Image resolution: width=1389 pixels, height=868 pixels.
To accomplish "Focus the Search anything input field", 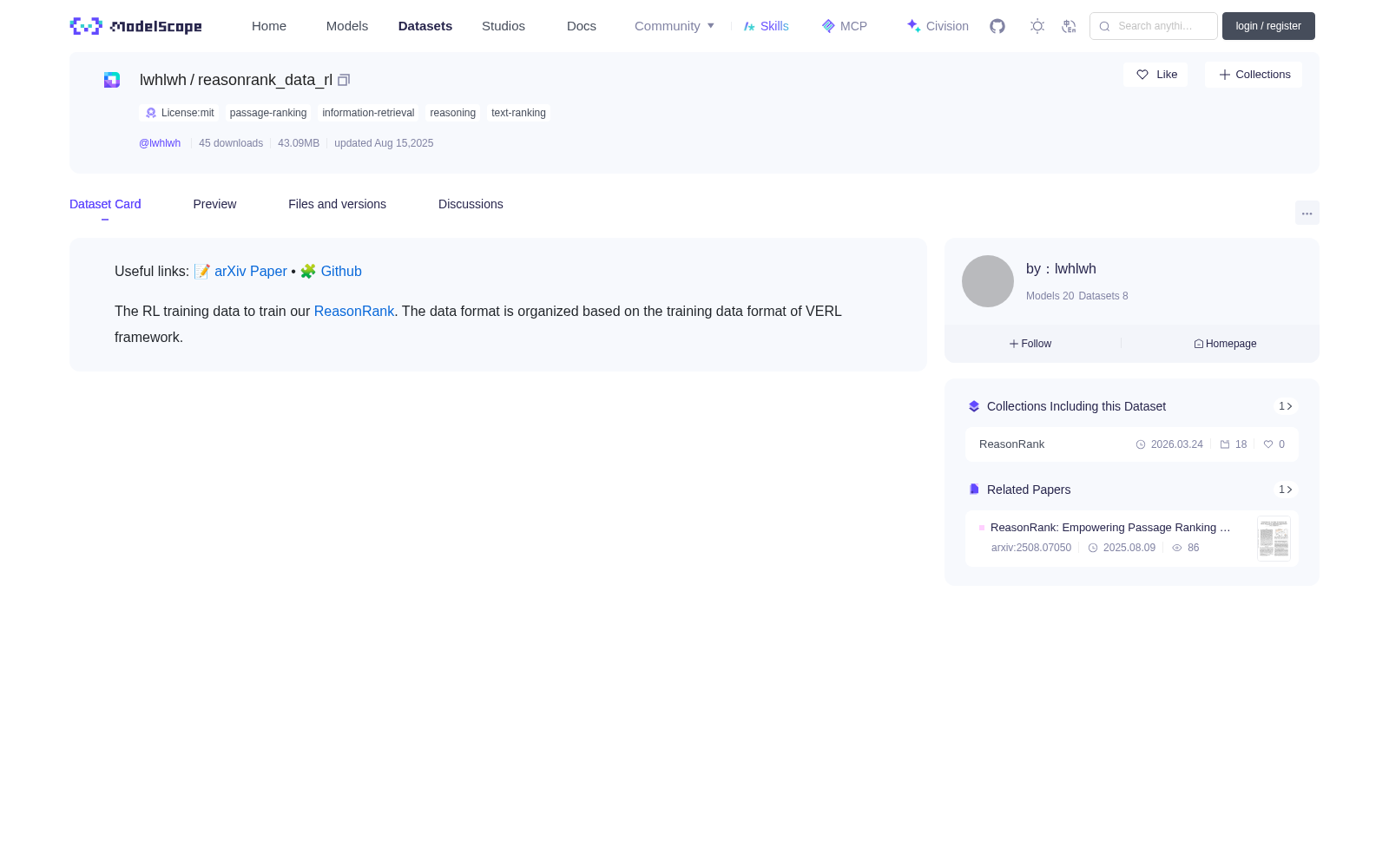I will click(1154, 26).
